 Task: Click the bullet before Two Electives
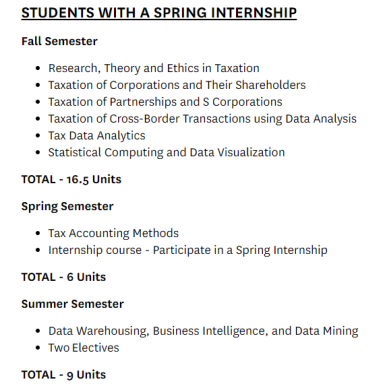coord(38,348)
